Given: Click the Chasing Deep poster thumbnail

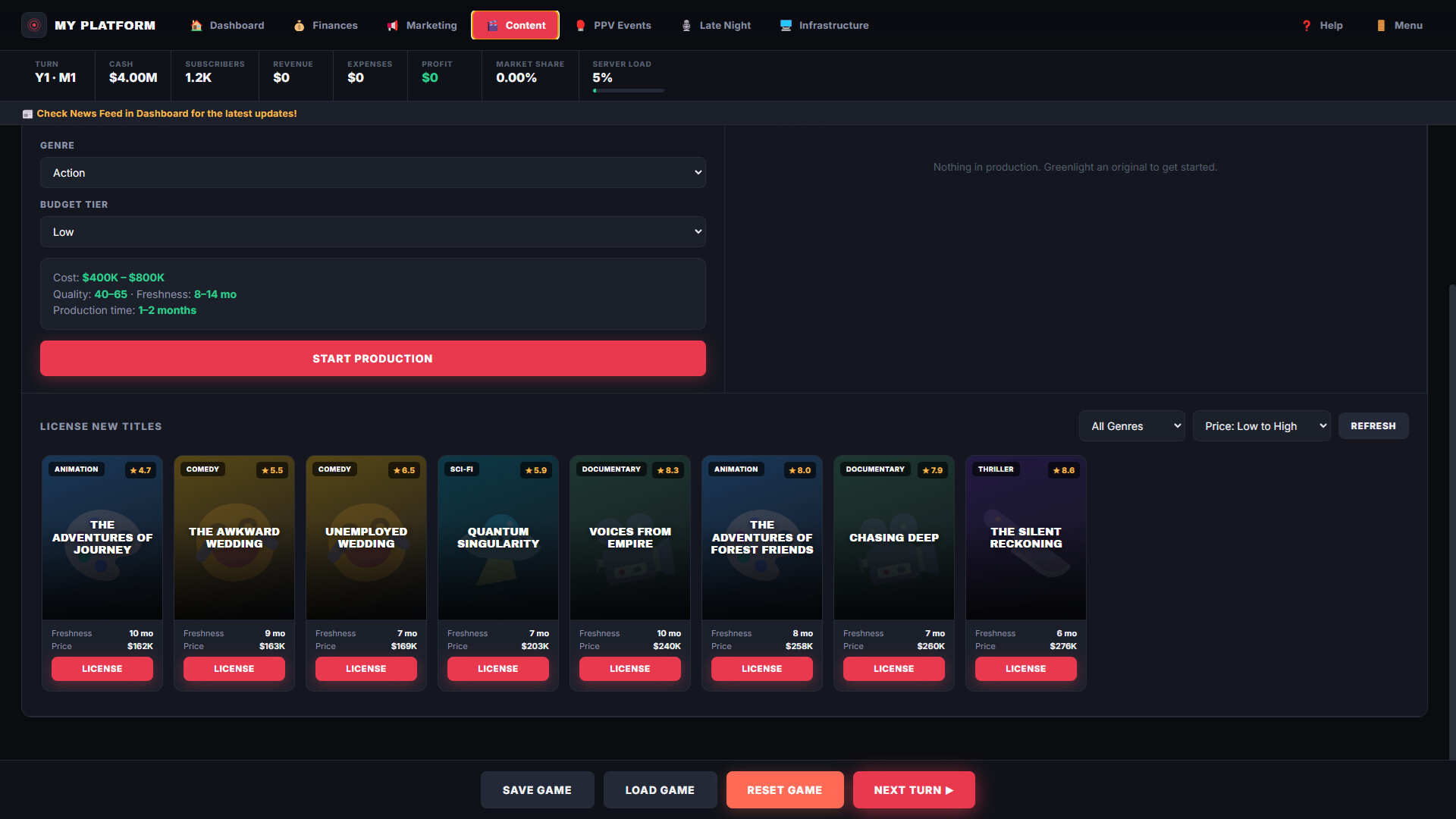Looking at the screenshot, I should click(894, 538).
